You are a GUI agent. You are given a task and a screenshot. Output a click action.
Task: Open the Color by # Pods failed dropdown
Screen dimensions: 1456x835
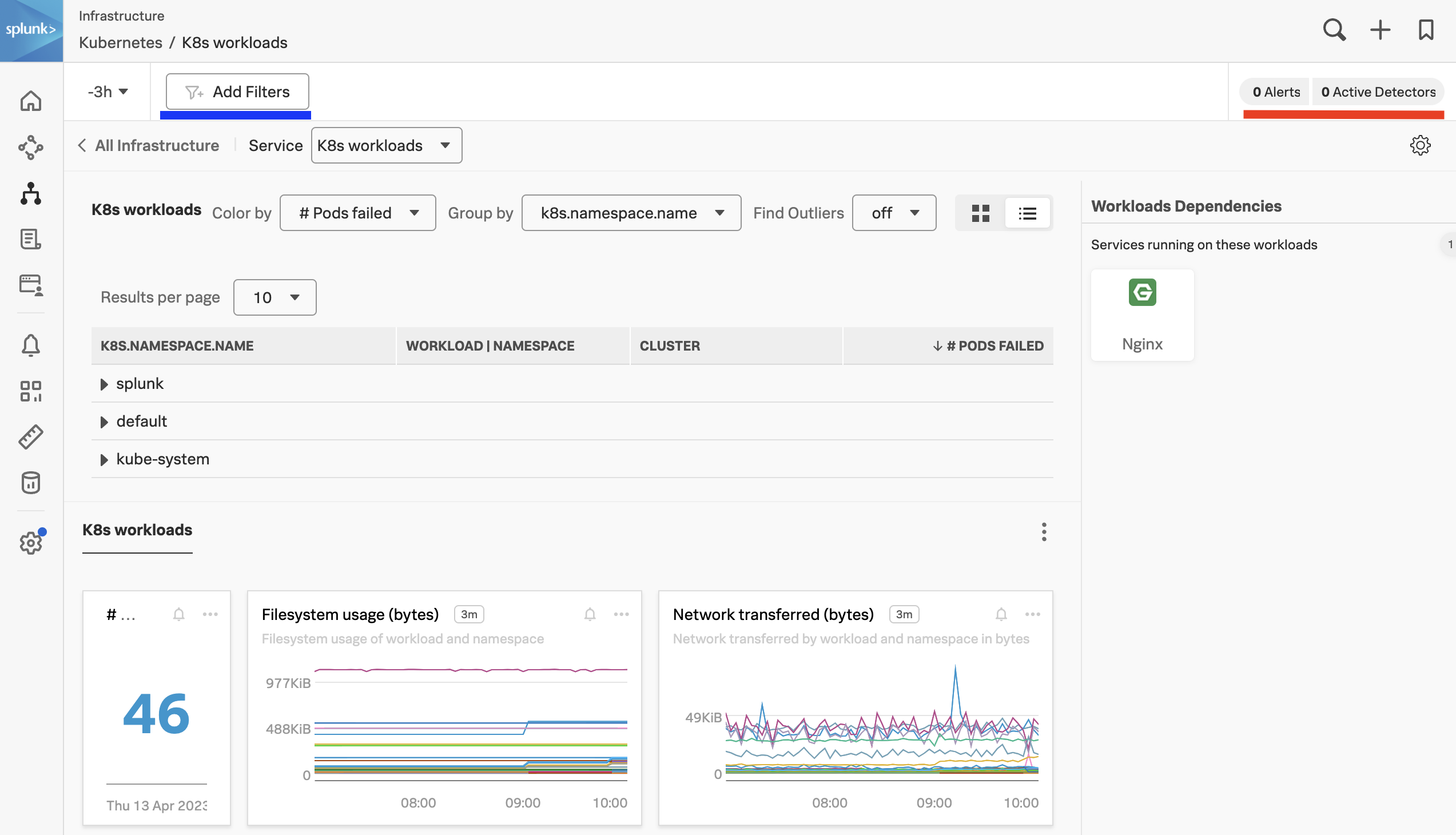(358, 213)
